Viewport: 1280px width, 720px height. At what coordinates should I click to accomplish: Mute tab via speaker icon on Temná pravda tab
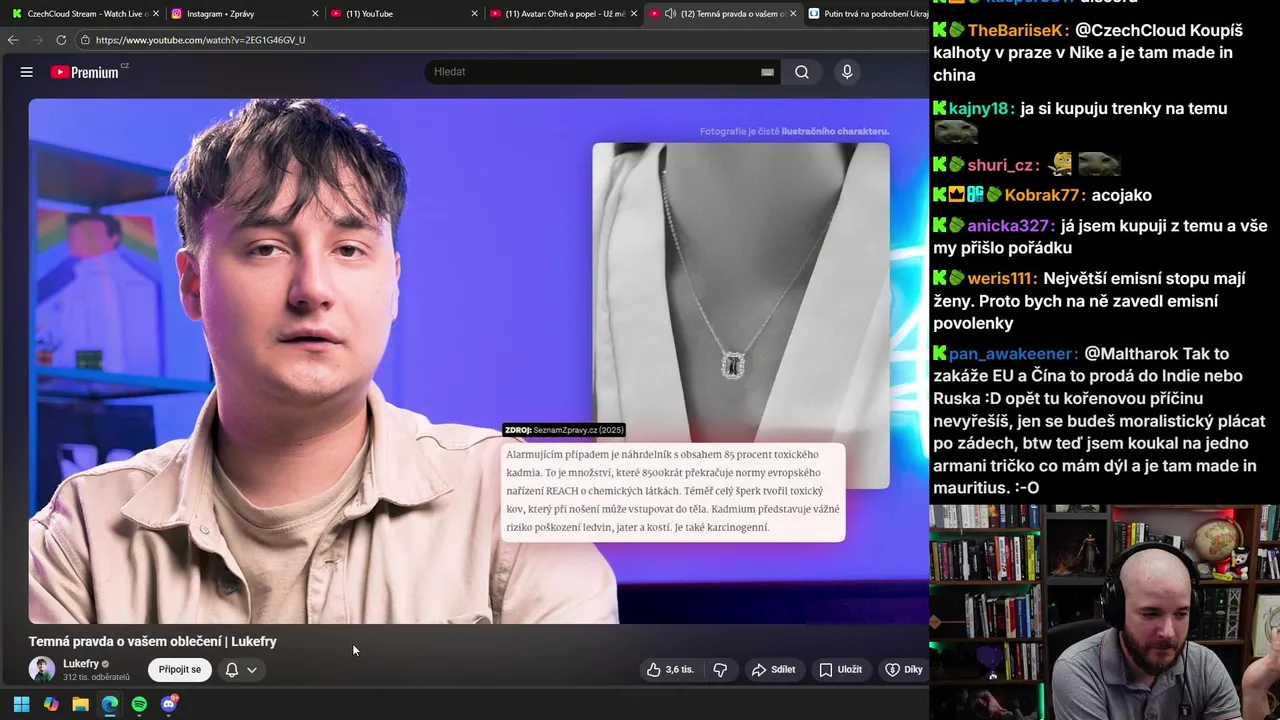pyautogui.click(x=670, y=14)
